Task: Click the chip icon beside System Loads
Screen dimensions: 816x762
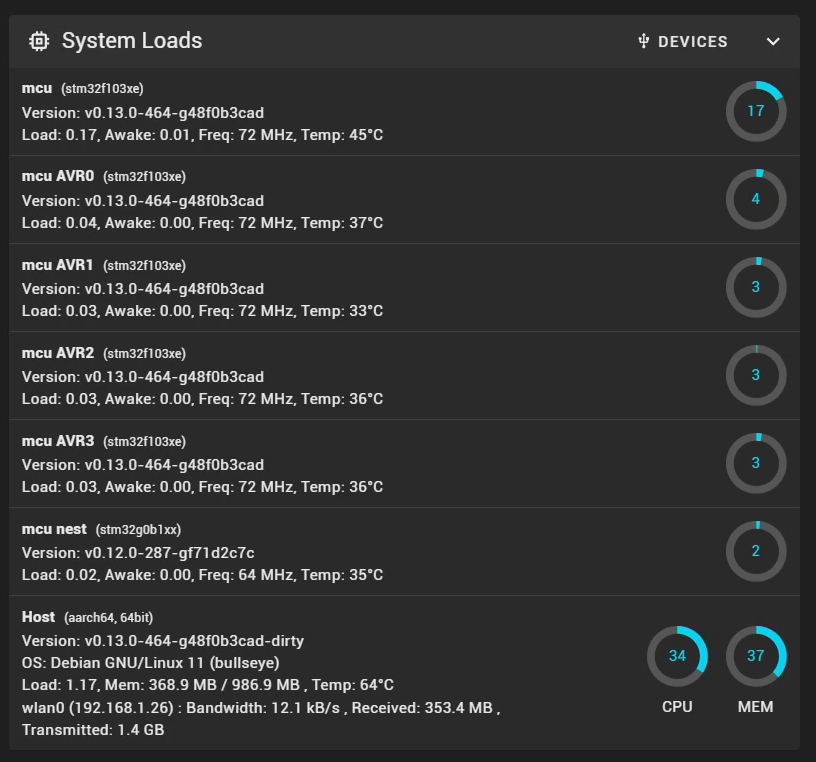Action: pyautogui.click(x=39, y=41)
